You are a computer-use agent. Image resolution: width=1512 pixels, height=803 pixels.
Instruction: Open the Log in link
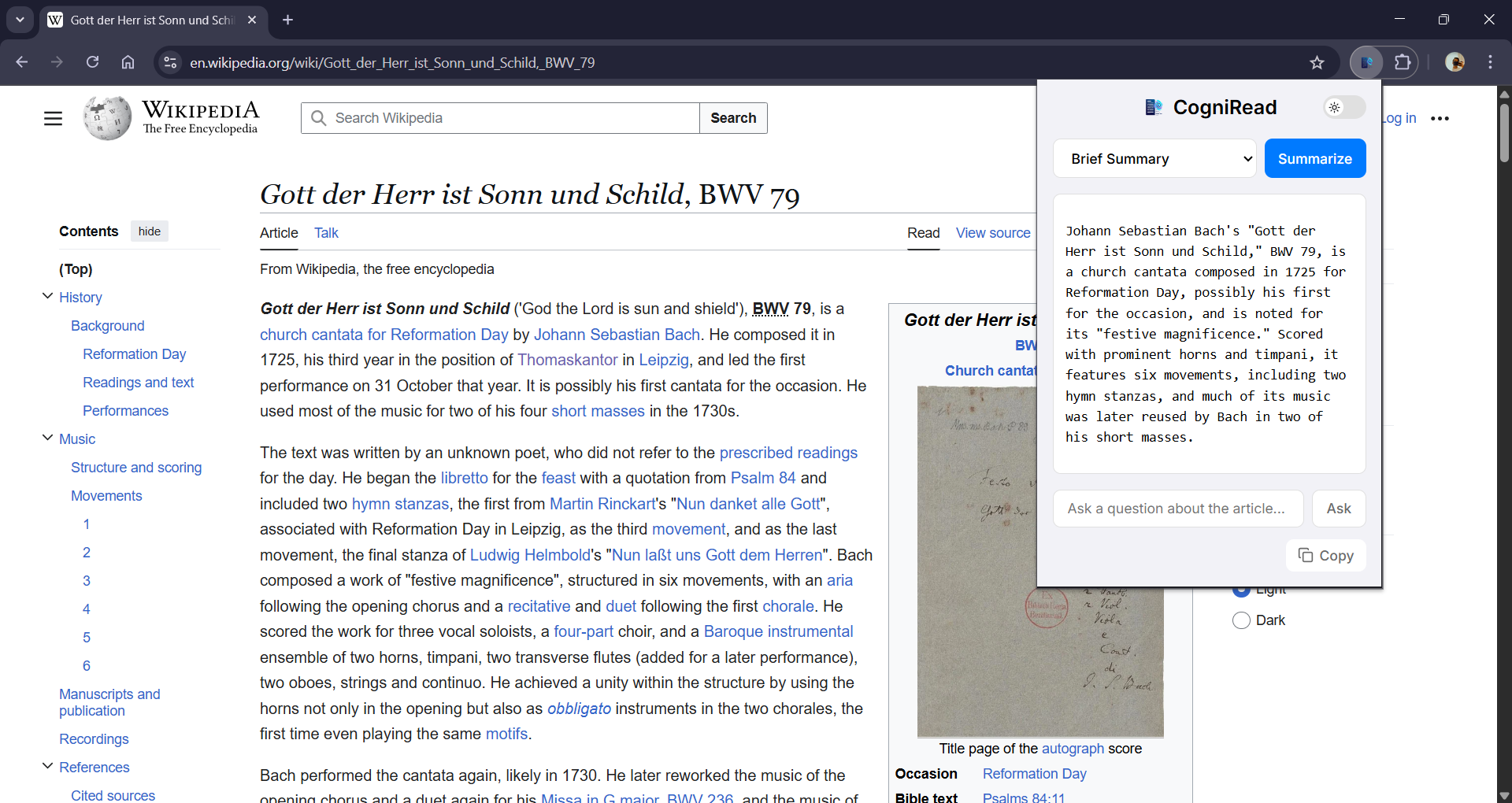click(1399, 118)
